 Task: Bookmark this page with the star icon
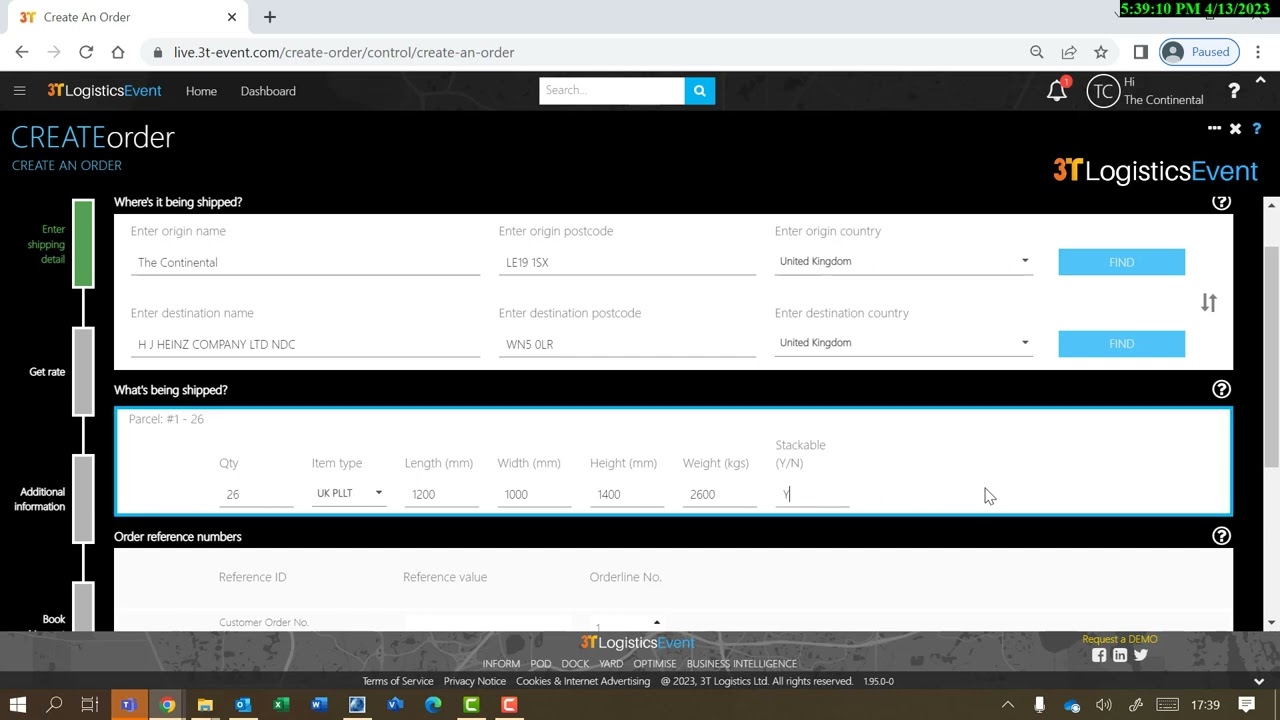(x=1101, y=52)
